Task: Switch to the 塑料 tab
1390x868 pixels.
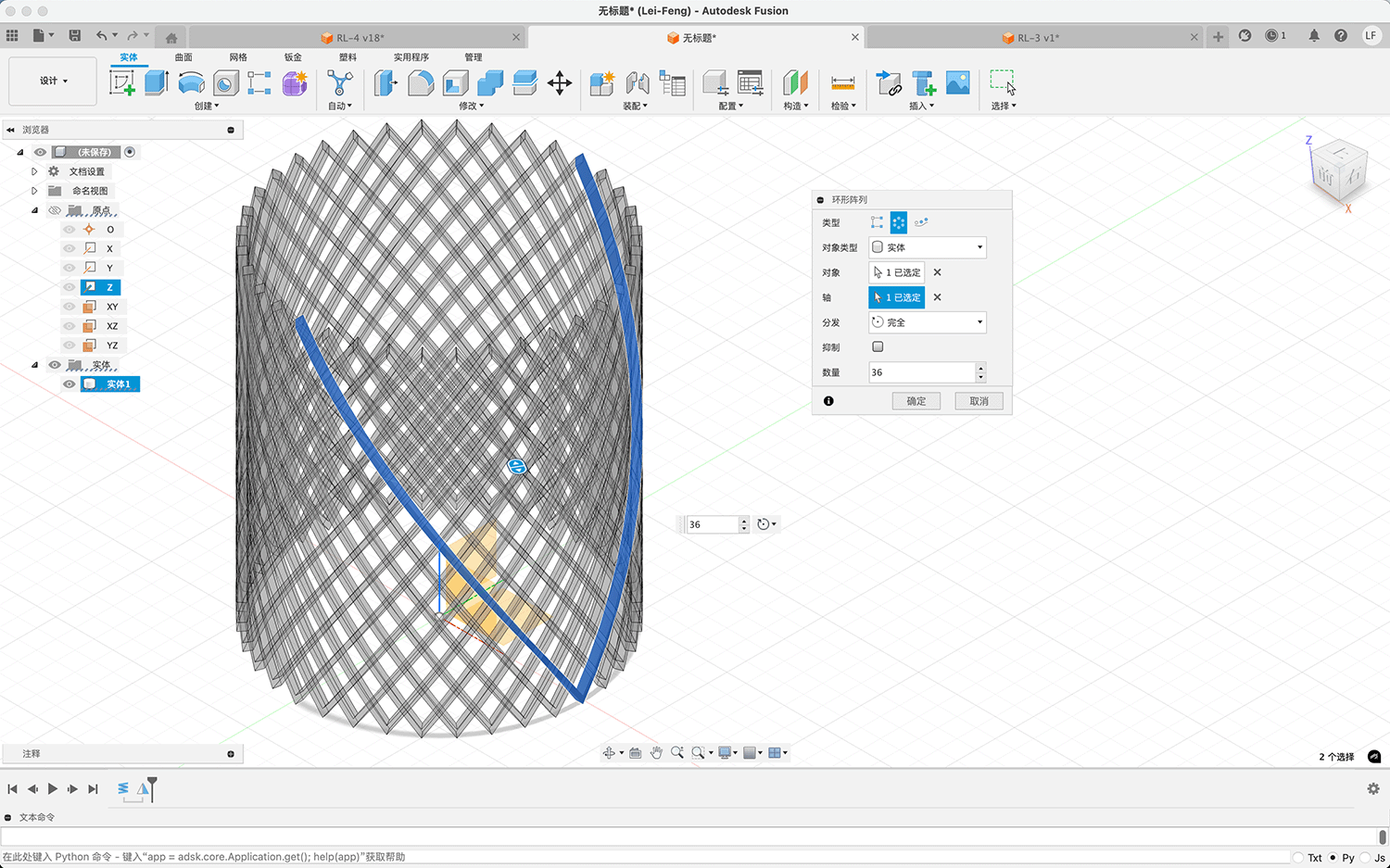Action: [x=347, y=57]
